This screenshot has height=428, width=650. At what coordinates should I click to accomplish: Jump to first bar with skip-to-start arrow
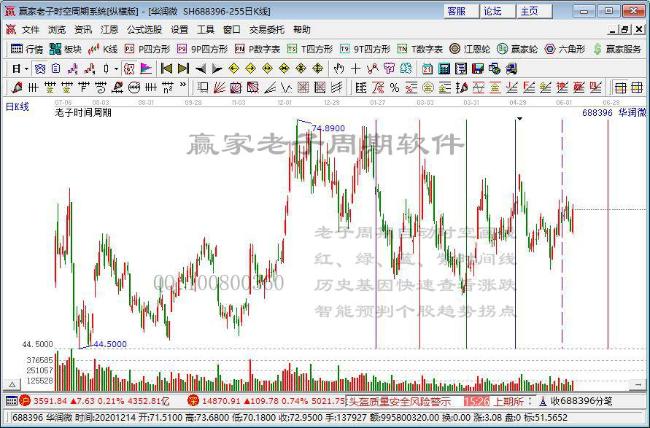[x=166, y=68]
